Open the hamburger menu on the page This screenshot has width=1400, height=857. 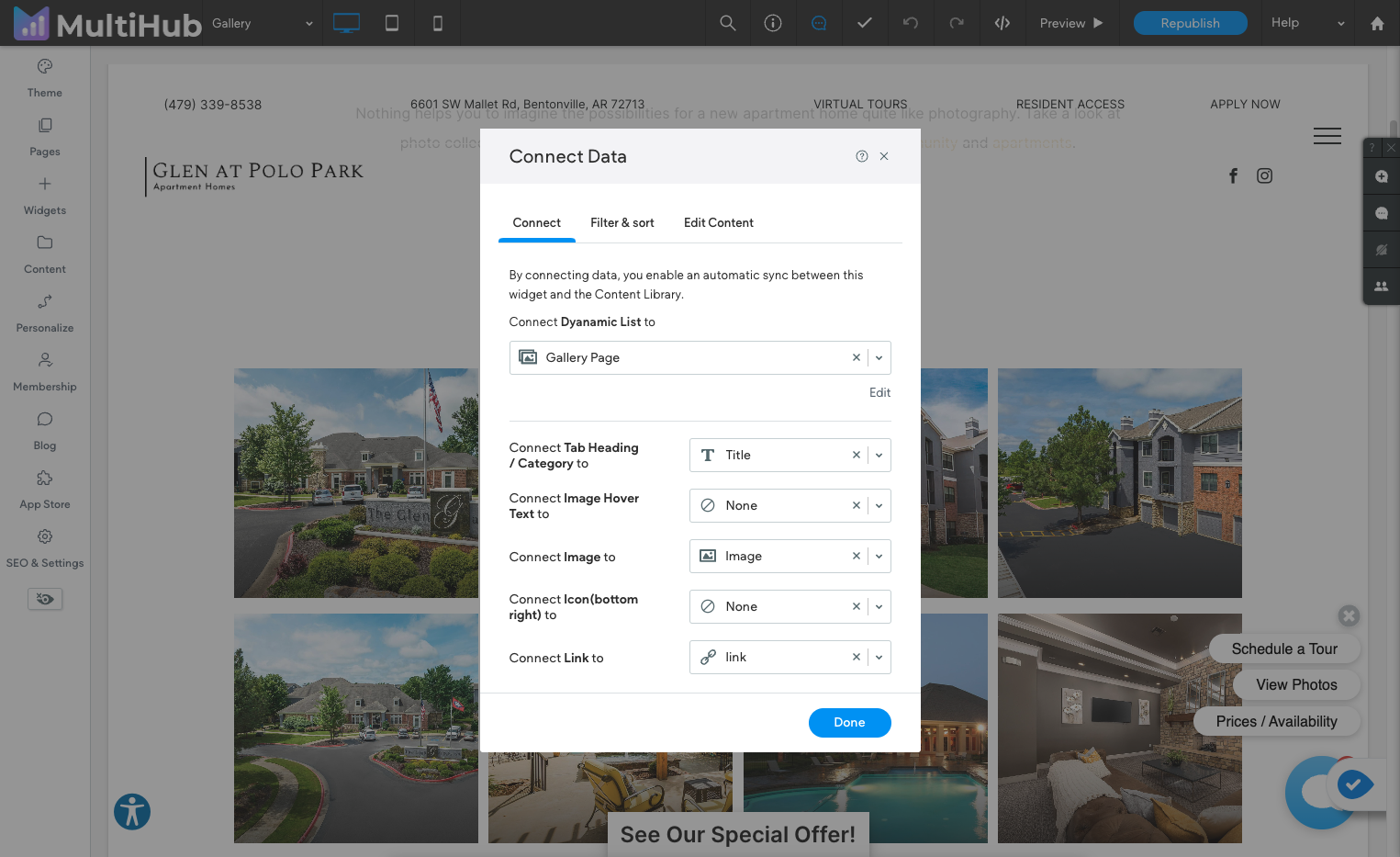pyautogui.click(x=1327, y=136)
